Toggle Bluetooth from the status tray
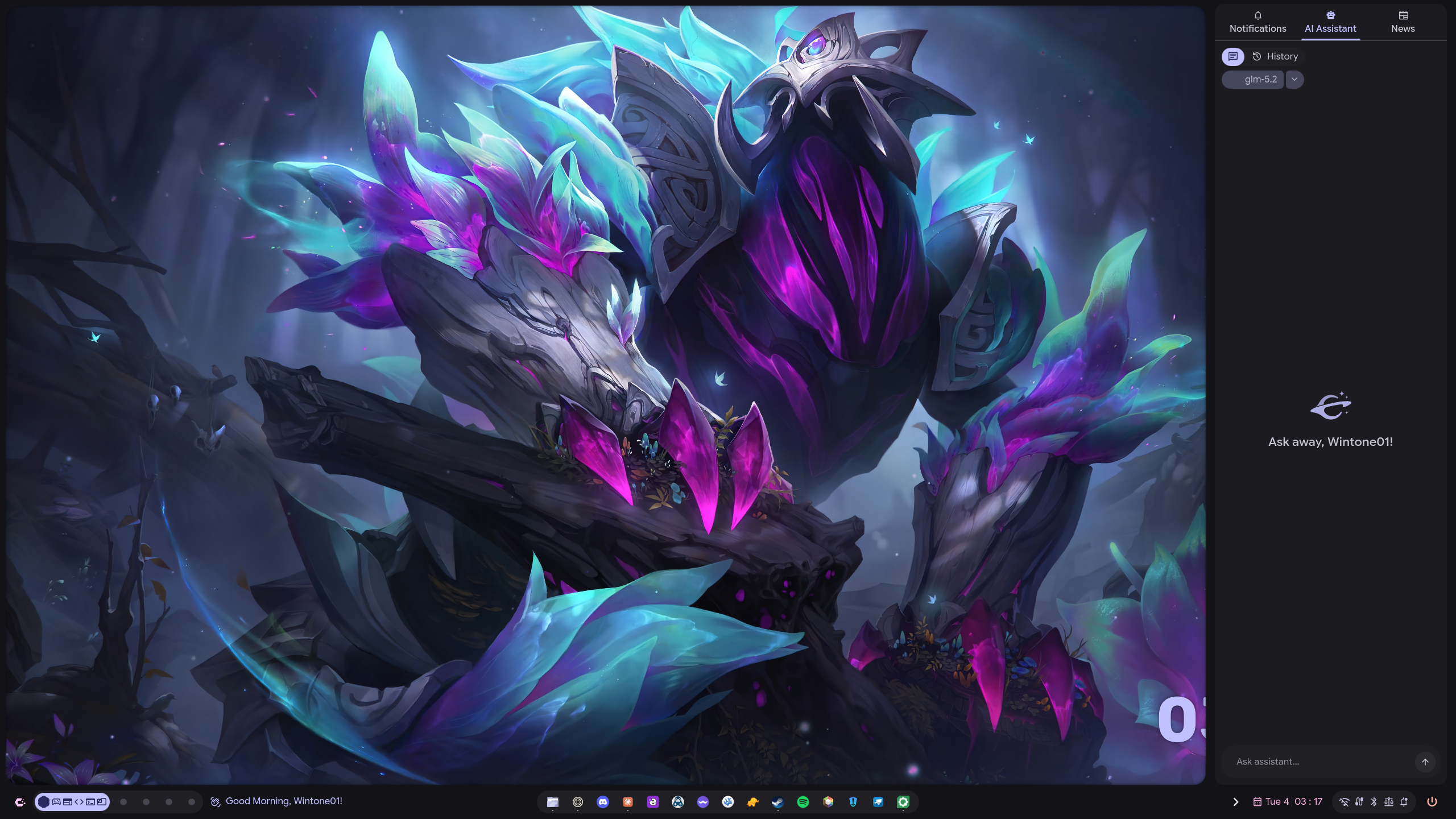The image size is (1456, 819). pyautogui.click(x=1374, y=802)
